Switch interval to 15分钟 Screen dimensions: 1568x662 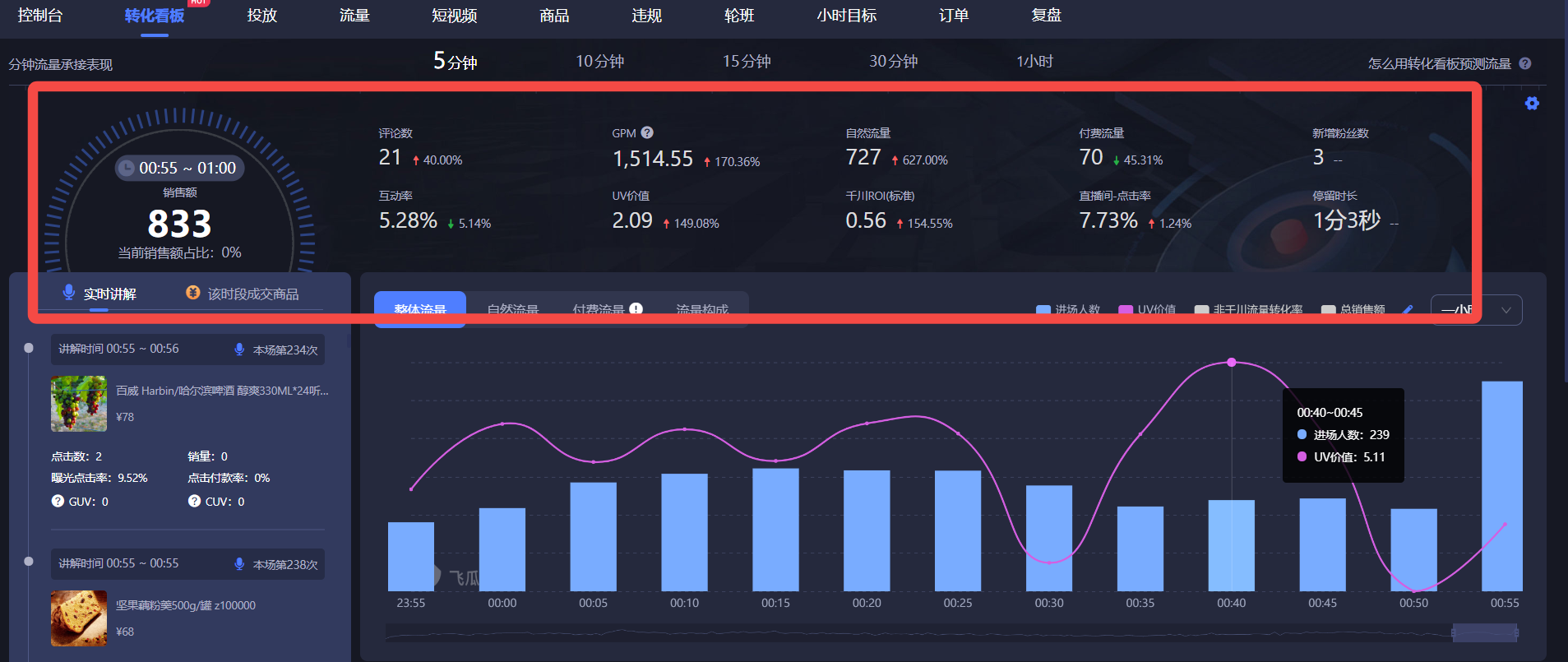click(747, 62)
